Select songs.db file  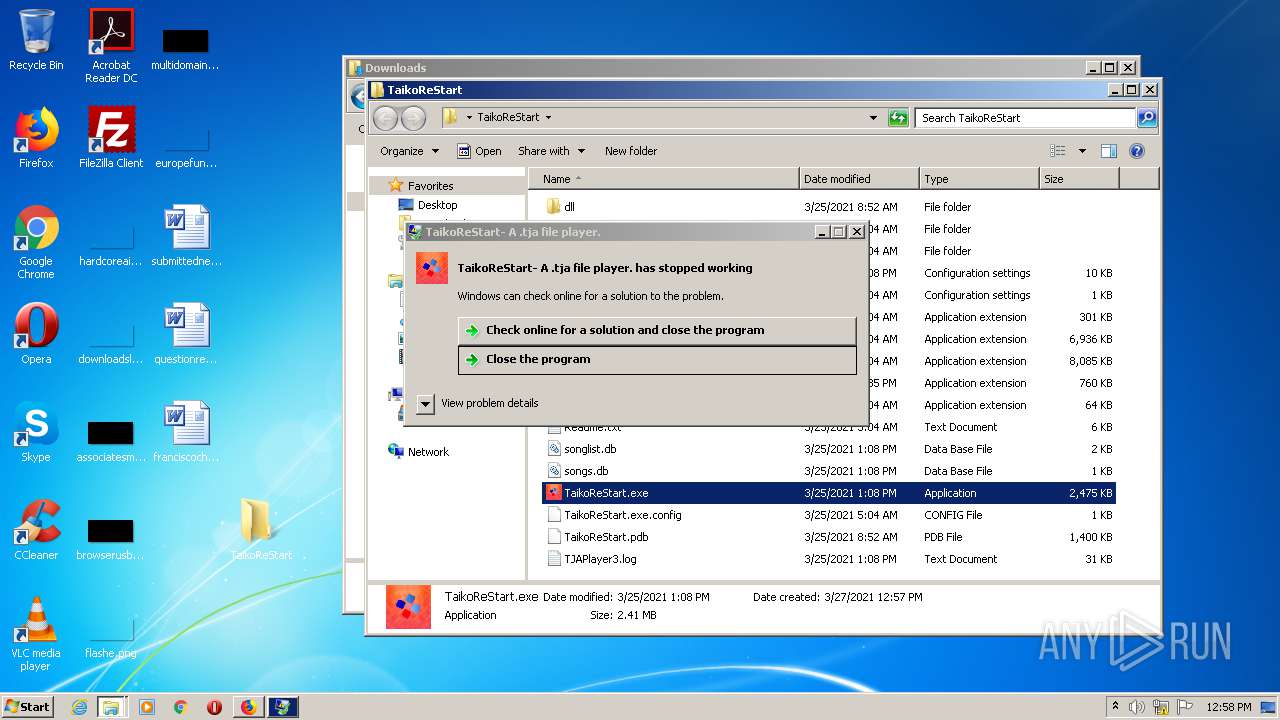(586, 471)
